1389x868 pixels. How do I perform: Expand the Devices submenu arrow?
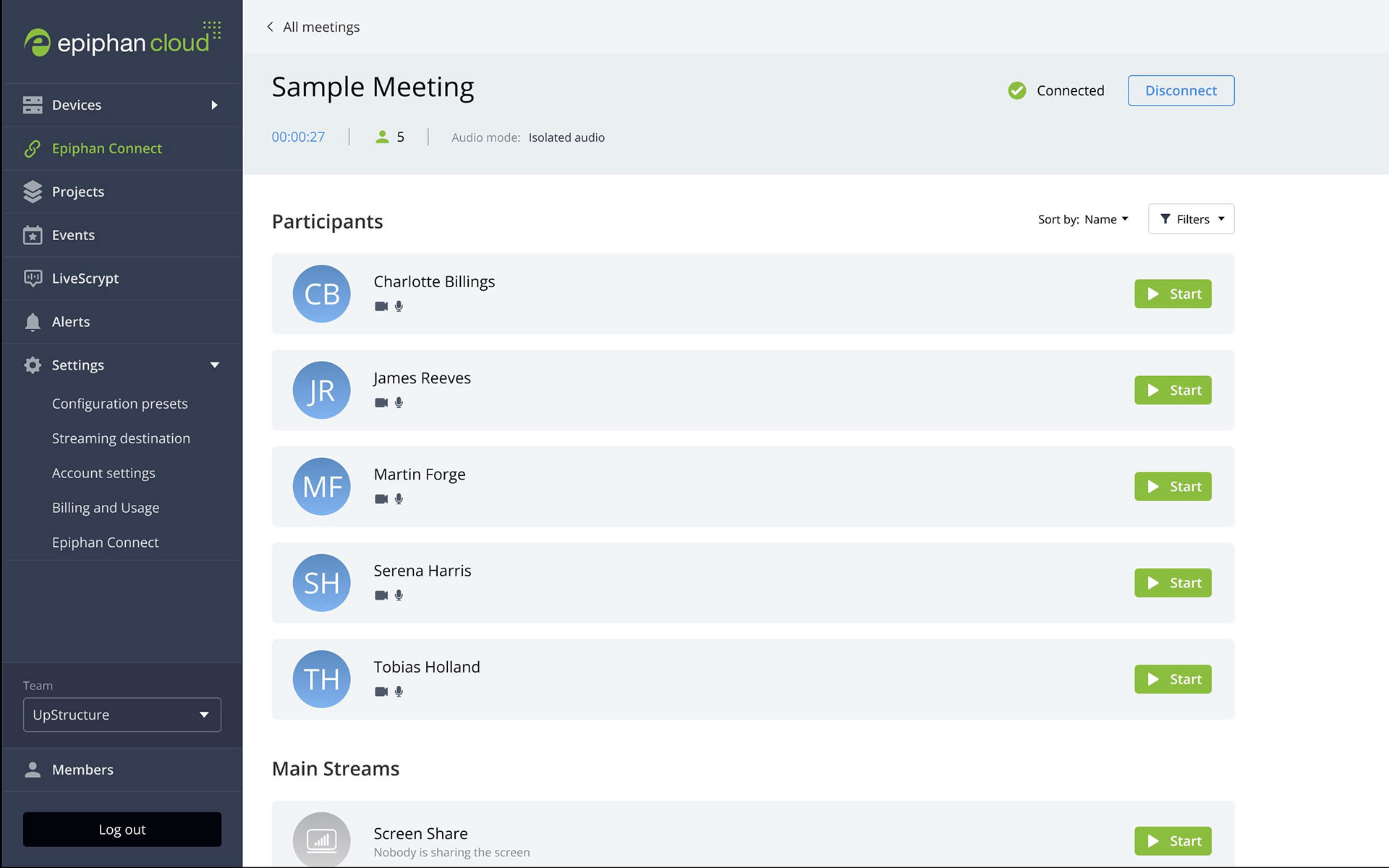pyautogui.click(x=214, y=105)
